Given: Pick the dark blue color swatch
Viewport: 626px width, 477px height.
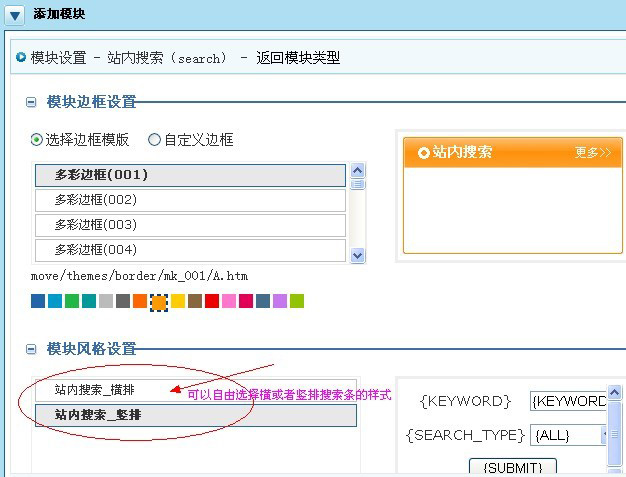Looking at the screenshot, I should tap(38, 301).
